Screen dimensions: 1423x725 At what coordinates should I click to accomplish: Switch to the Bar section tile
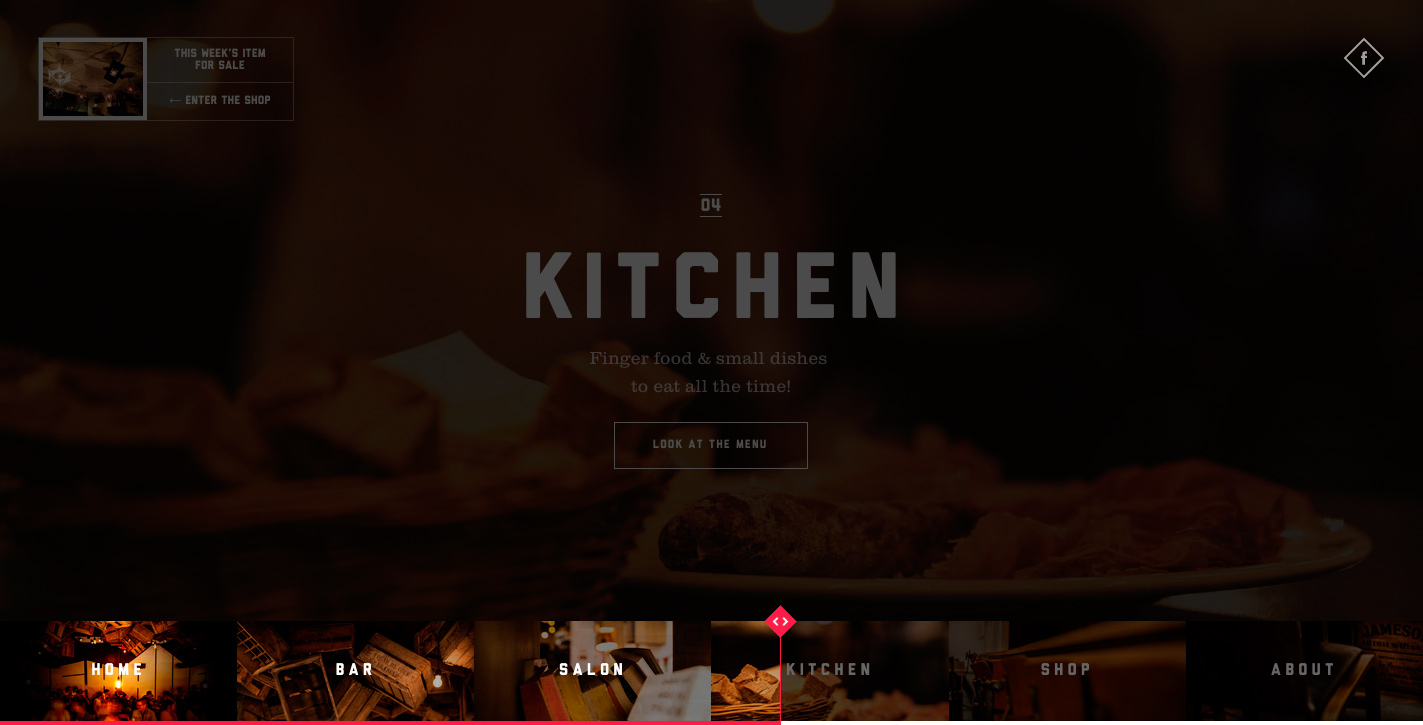click(355, 671)
